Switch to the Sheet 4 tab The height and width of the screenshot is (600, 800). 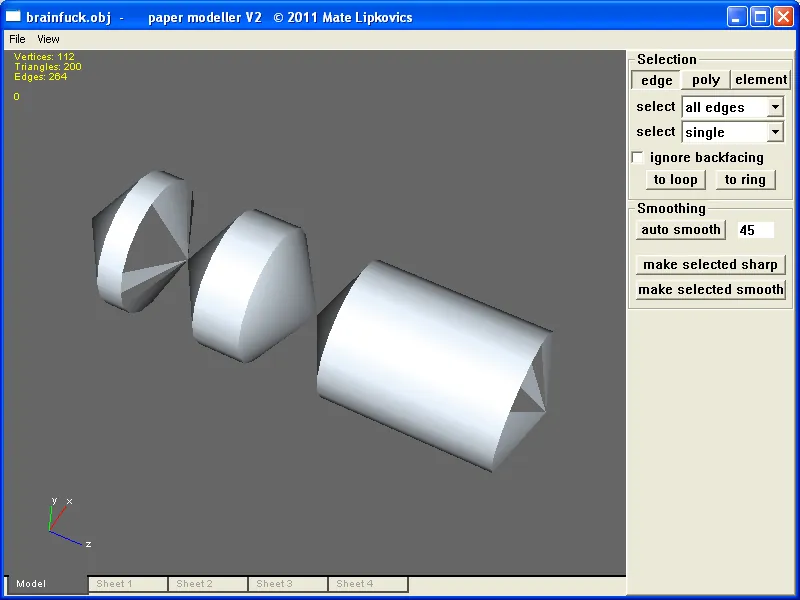(x=368, y=584)
